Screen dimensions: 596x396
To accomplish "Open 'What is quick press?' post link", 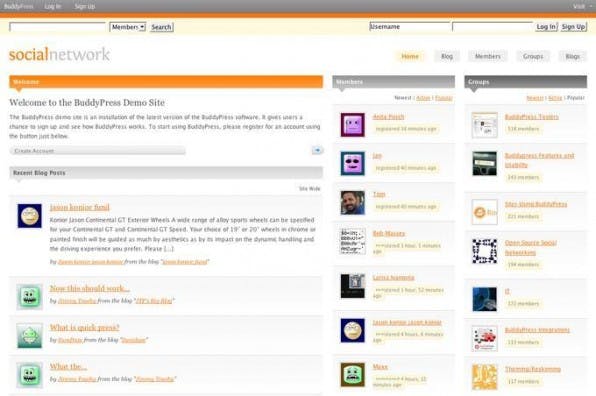I will click(84, 328).
